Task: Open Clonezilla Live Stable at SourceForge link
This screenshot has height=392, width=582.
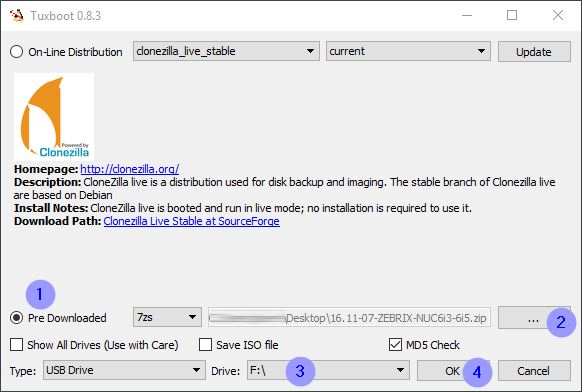Action: [192, 221]
